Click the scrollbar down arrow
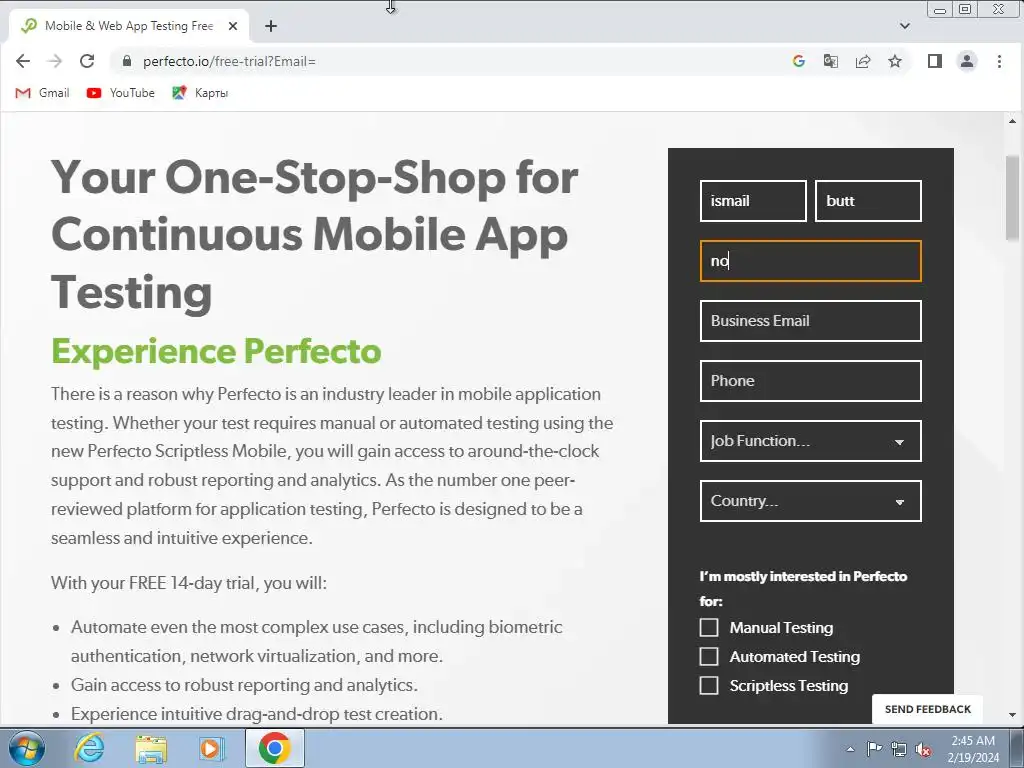 1012,715
